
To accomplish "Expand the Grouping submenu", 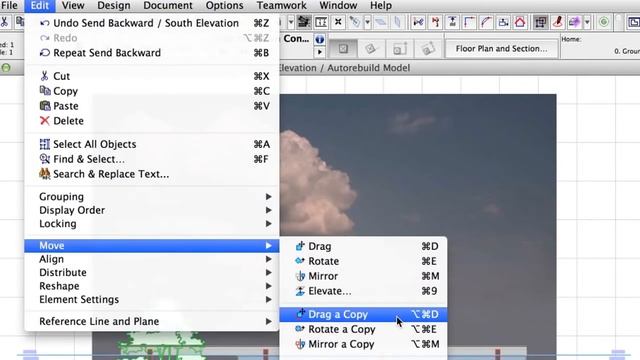I will (152, 197).
